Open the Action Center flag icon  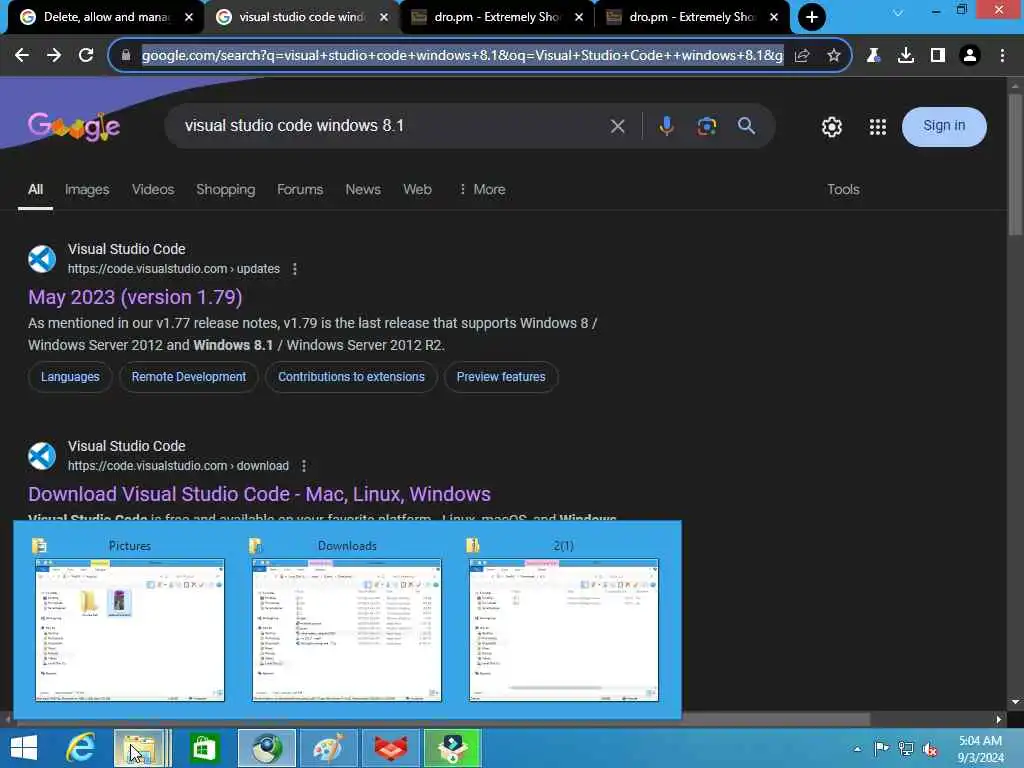[x=881, y=749]
